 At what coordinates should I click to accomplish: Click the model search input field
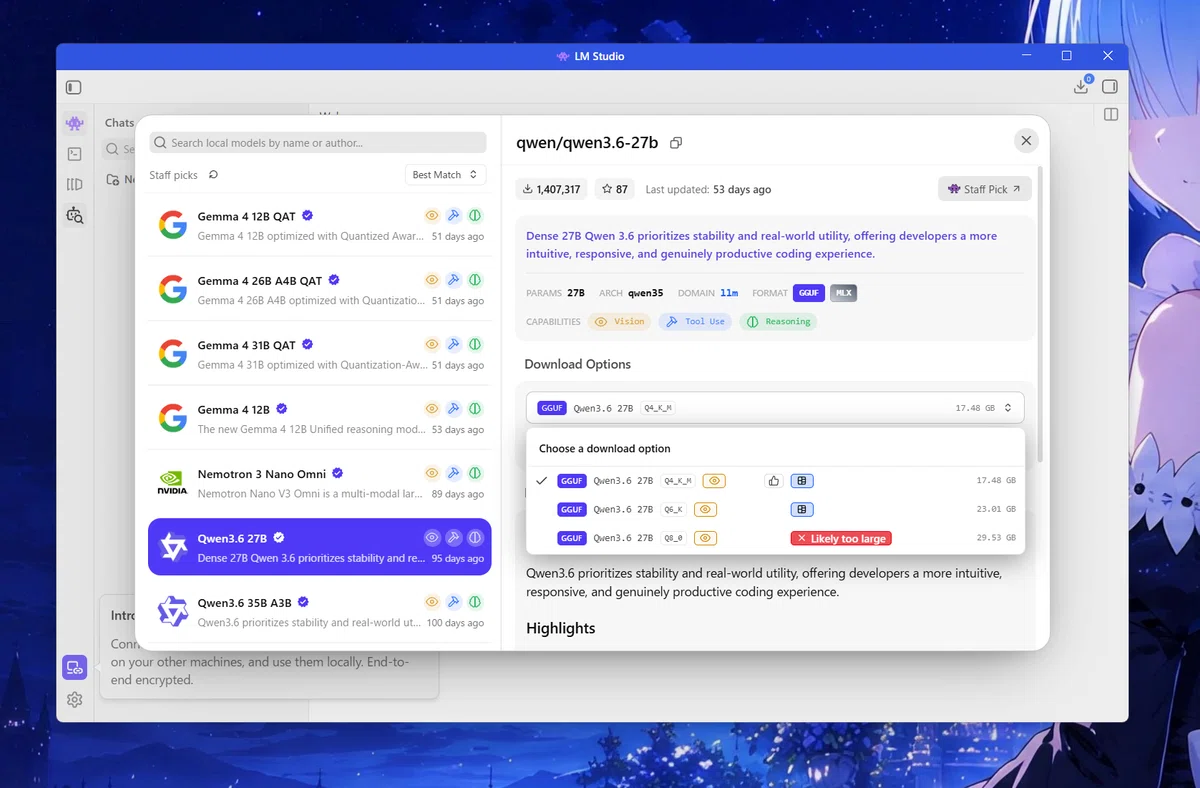click(x=318, y=143)
